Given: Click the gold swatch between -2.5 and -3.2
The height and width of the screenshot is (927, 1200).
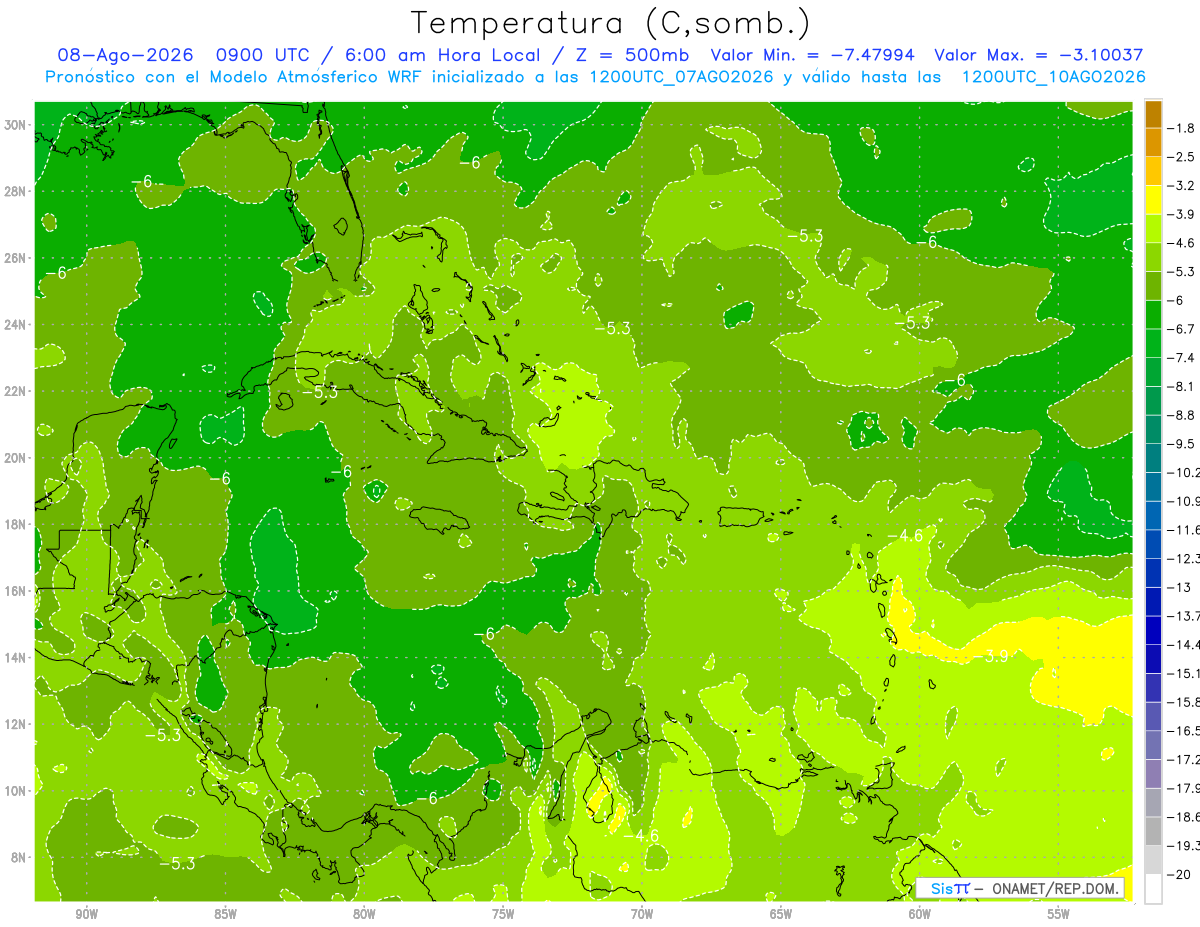Looking at the screenshot, I should tap(1153, 171).
